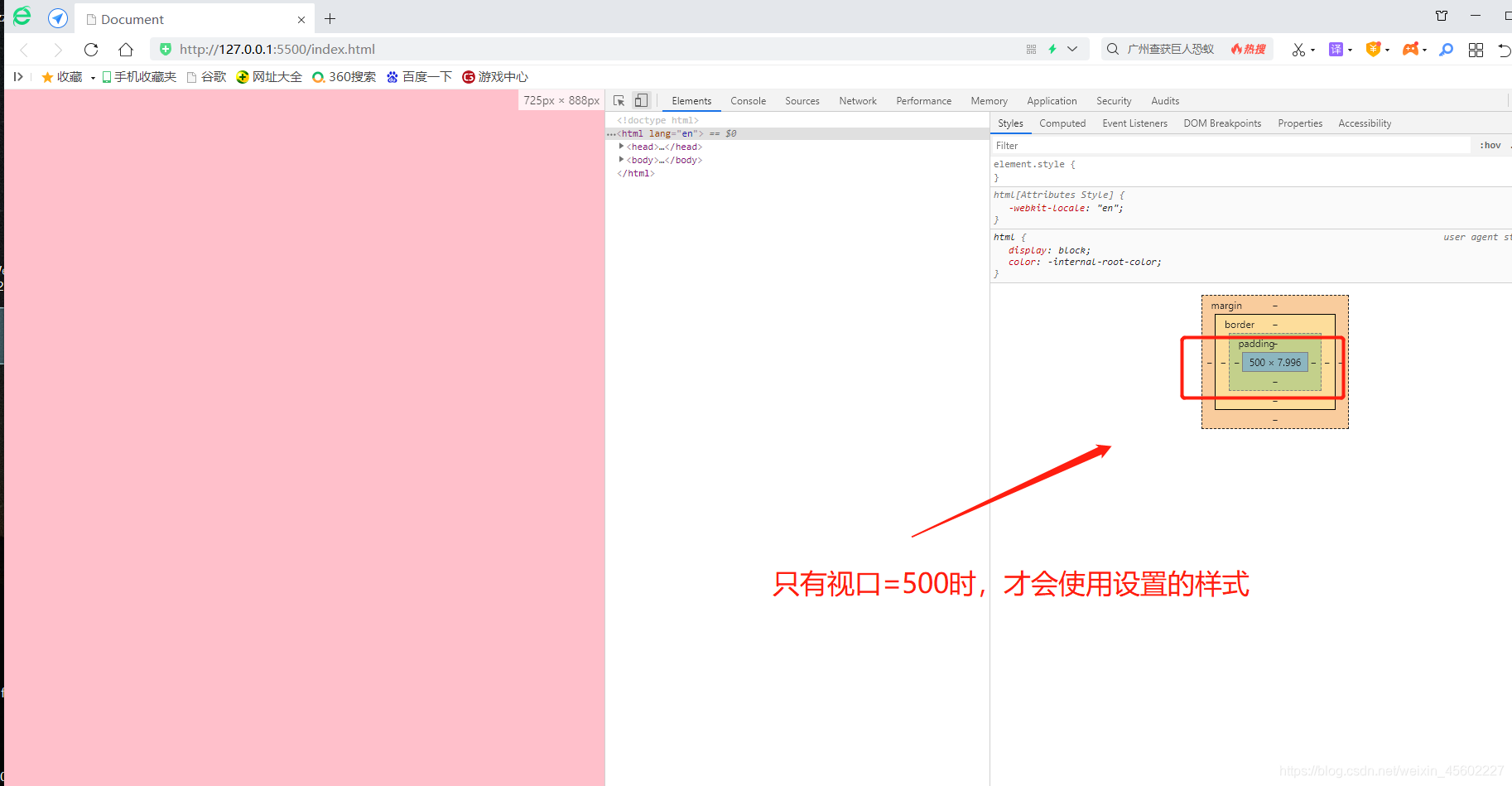The width and height of the screenshot is (1512, 786).
Task: Click the magnifier icon in the search box
Action: pos(1113,50)
